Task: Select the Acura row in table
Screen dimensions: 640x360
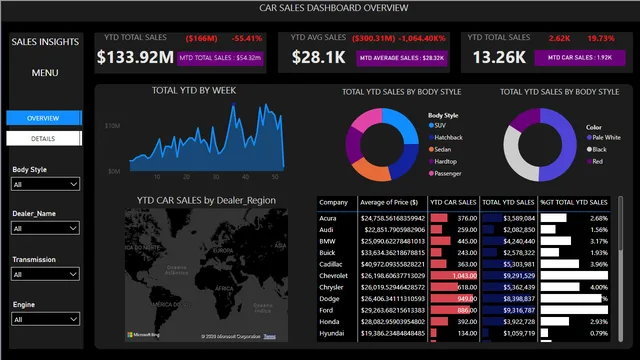Action: pos(464,218)
